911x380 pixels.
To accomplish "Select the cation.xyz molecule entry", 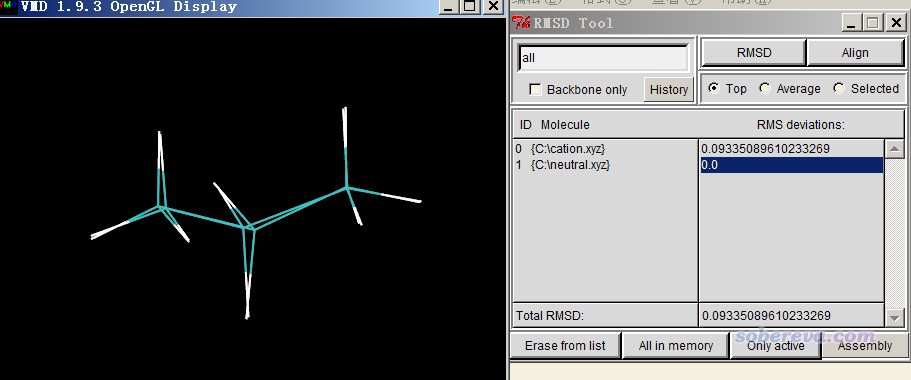I will [x=562, y=149].
